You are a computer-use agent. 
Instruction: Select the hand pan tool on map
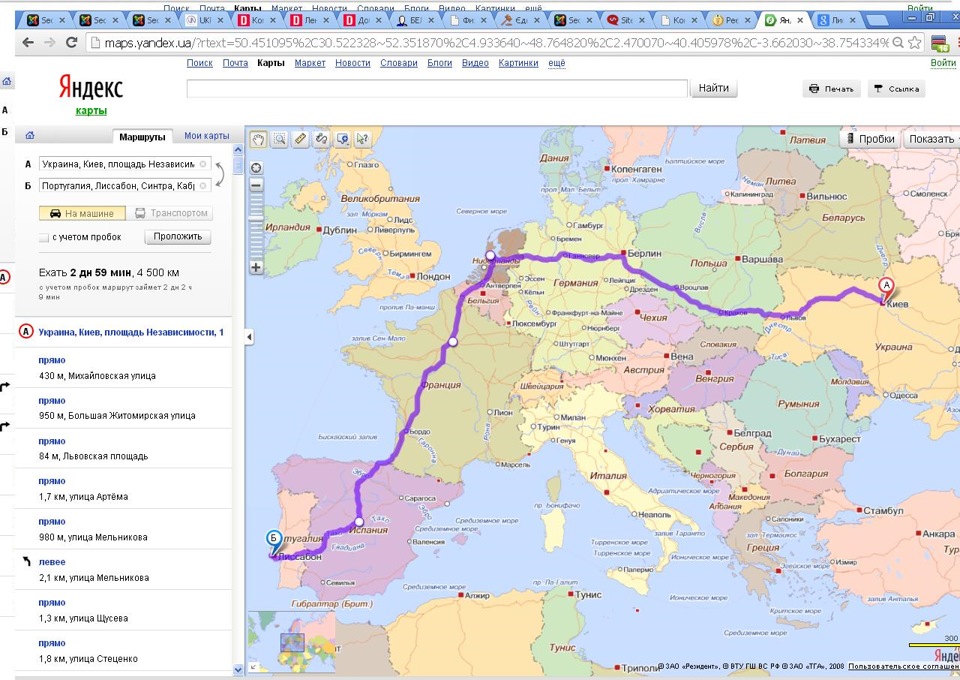click(x=258, y=140)
